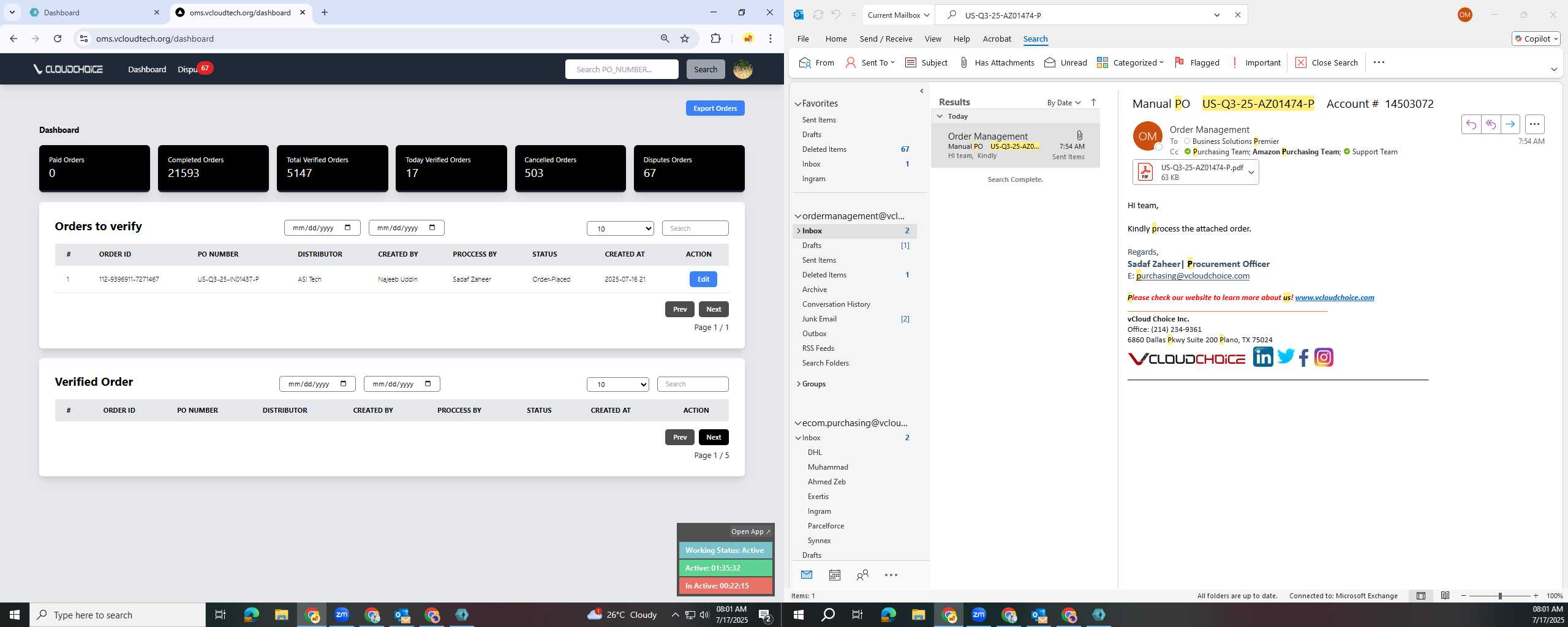This screenshot has width=1568, height=627.
Task: Switch to the Acrobat ribbon tab
Action: point(997,39)
